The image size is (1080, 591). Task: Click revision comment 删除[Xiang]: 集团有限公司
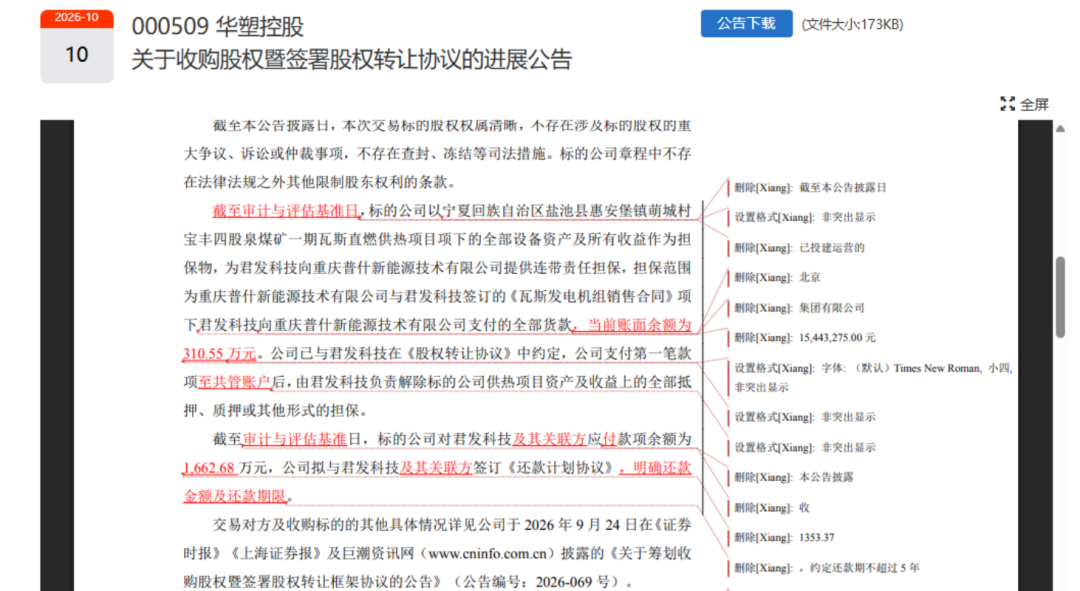pyautogui.click(x=799, y=308)
